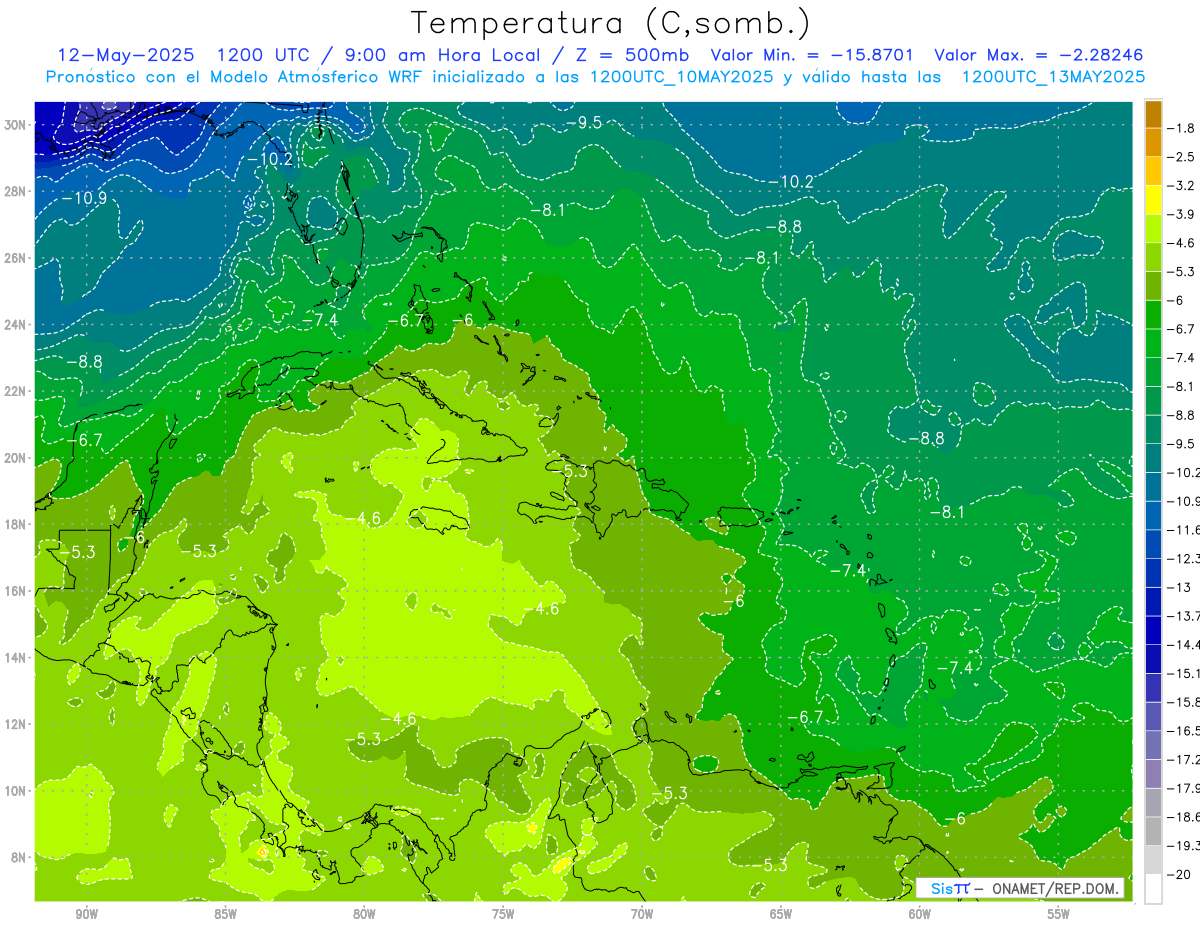The image size is (1200, 927).
Task: Click white legend swatch below -20
Action: pos(1153,889)
